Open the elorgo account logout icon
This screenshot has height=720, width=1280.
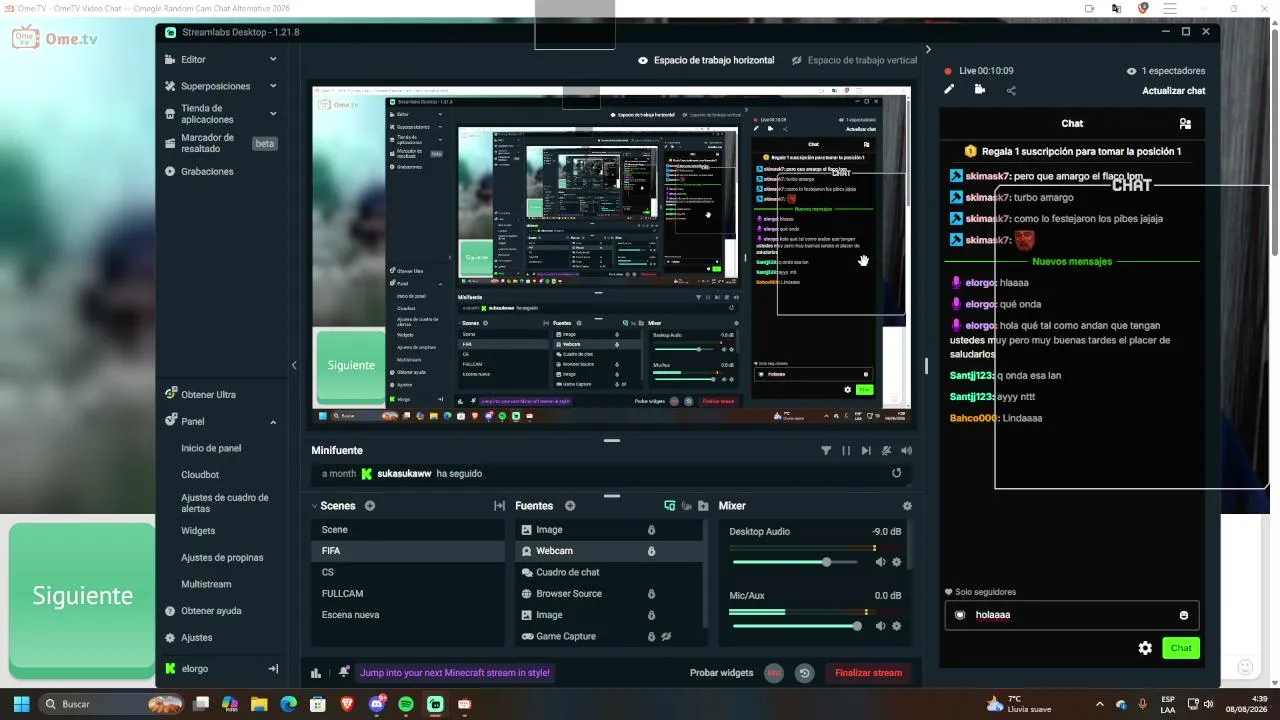click(x=273, y=669)
